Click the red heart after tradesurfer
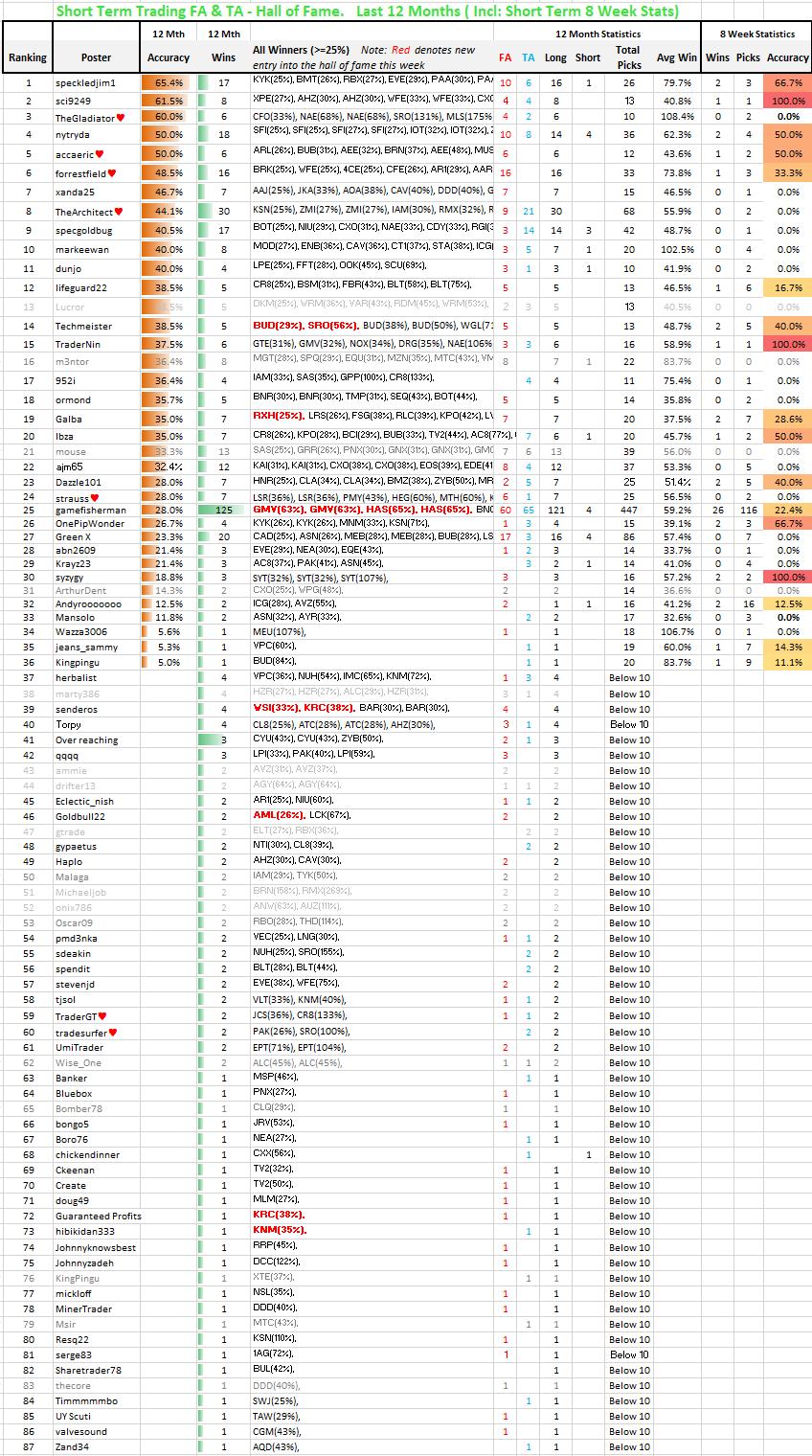 (112, 1033)
